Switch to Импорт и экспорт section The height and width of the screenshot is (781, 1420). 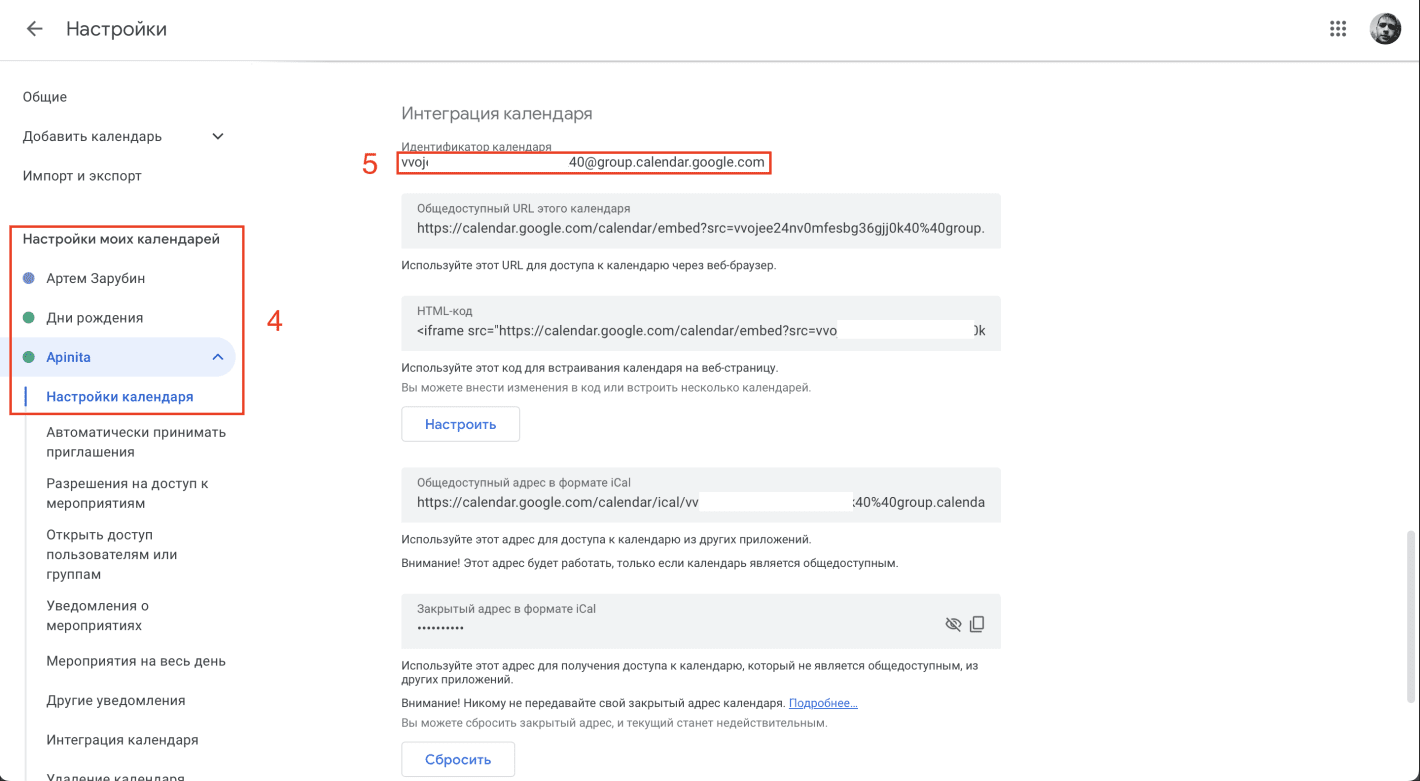coord(84,174)
